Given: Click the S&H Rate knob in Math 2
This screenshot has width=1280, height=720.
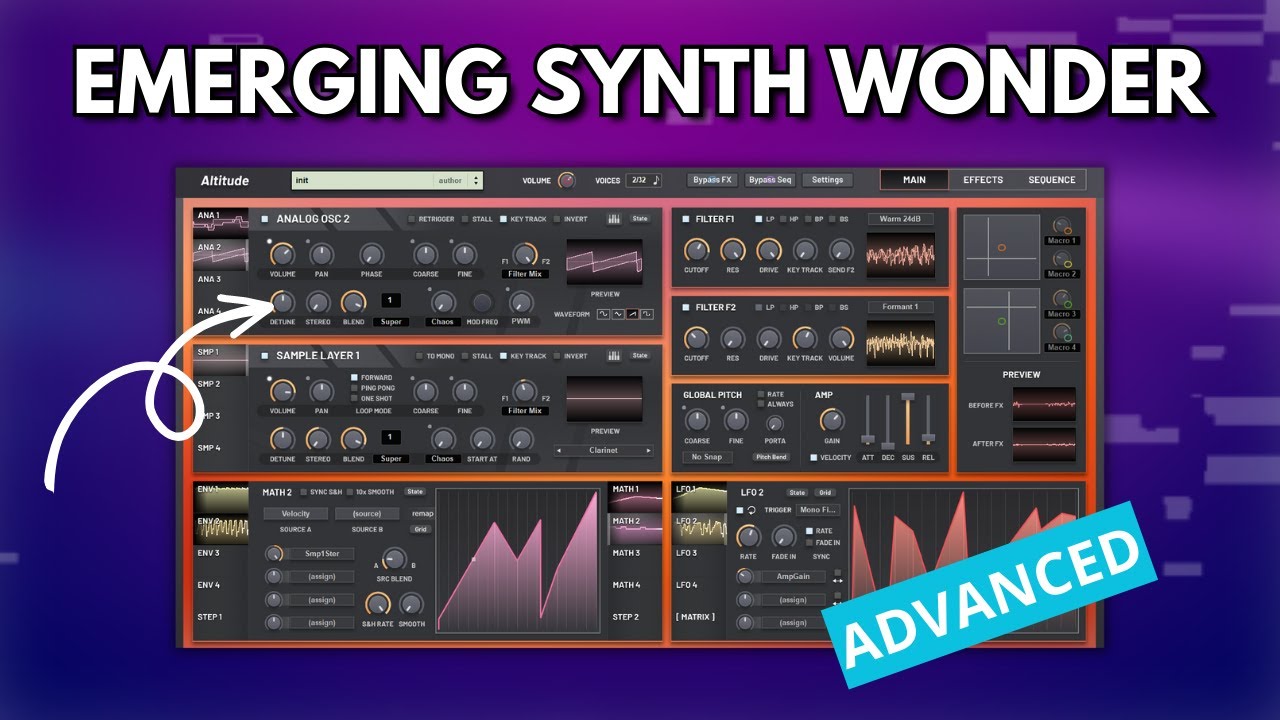Looking at the screenshot, I should [377, 604].
